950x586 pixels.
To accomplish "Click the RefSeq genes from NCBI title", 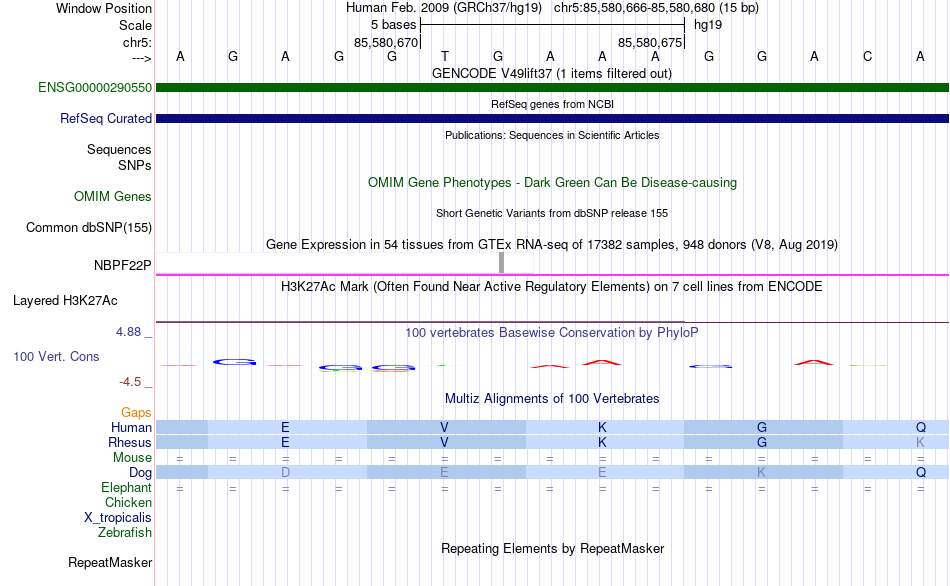I will coord(552,104).
